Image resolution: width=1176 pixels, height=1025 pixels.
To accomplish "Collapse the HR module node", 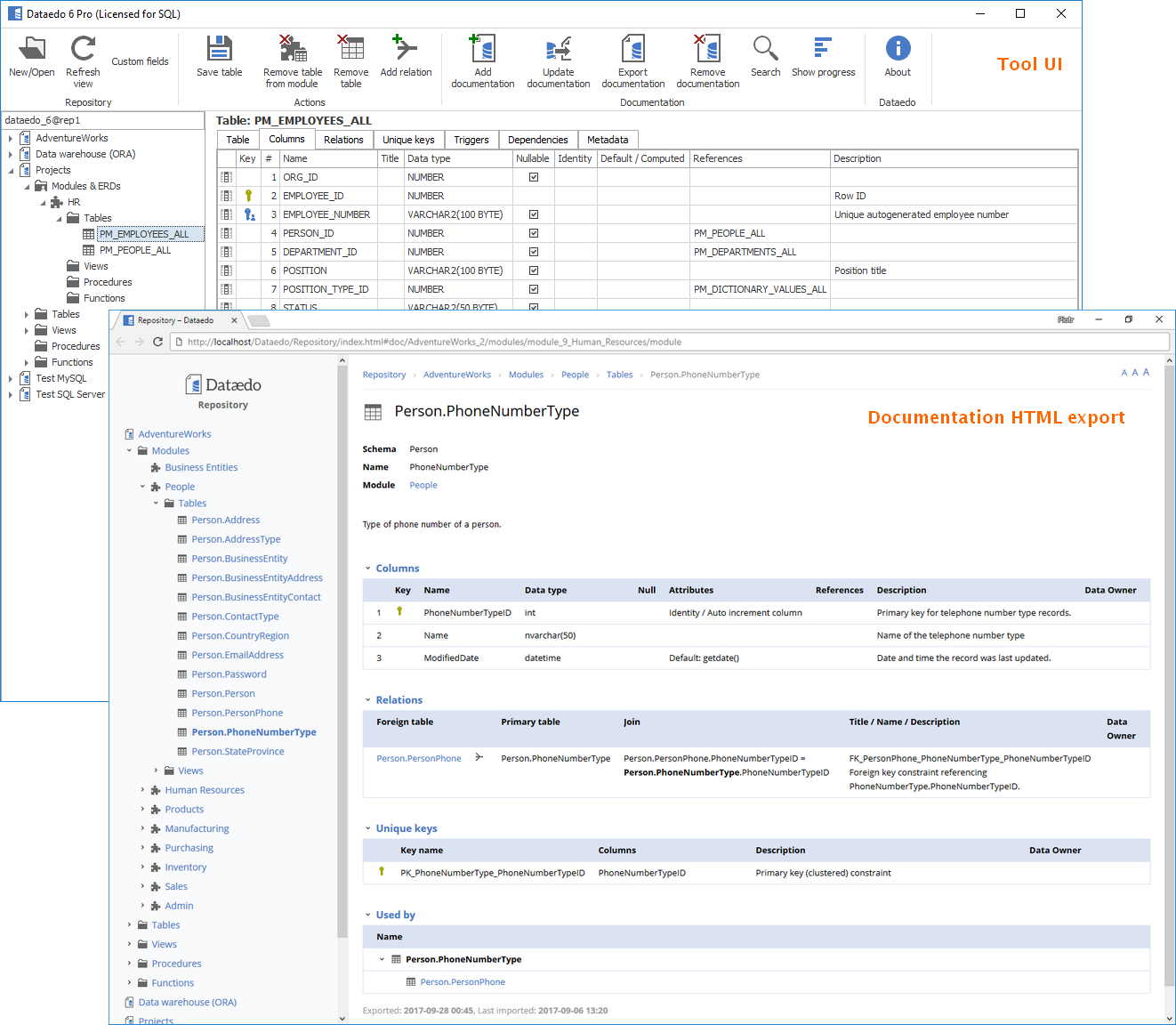I will 43,202.
